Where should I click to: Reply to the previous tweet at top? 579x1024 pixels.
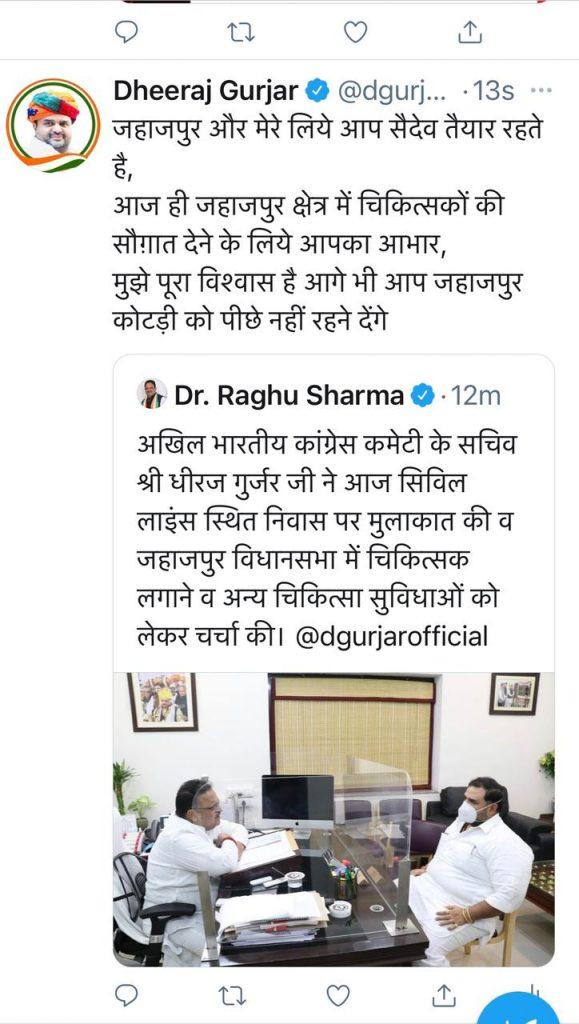(125, 31)
